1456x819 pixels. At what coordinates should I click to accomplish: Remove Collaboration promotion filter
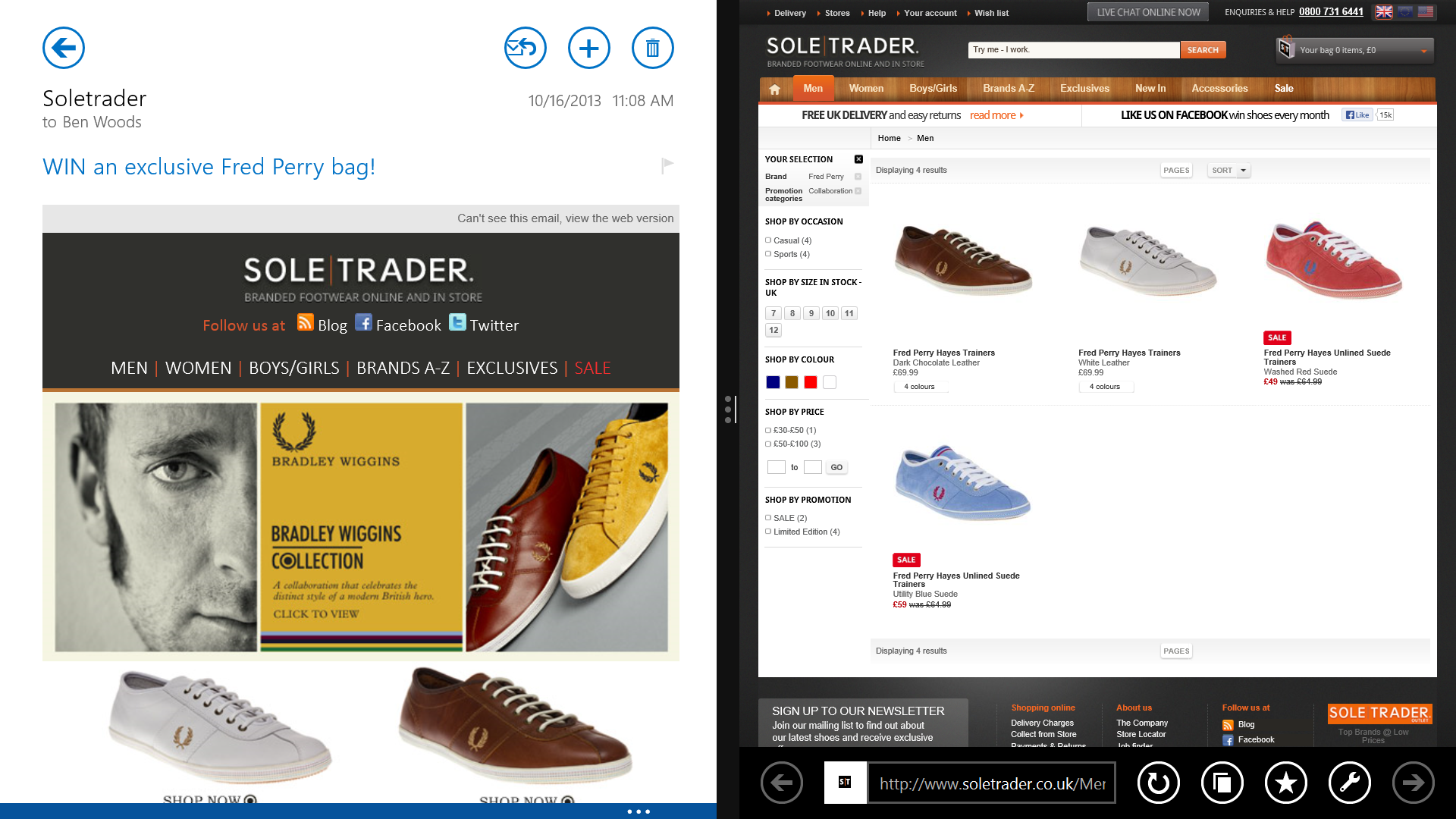click(x=858, y=191)
